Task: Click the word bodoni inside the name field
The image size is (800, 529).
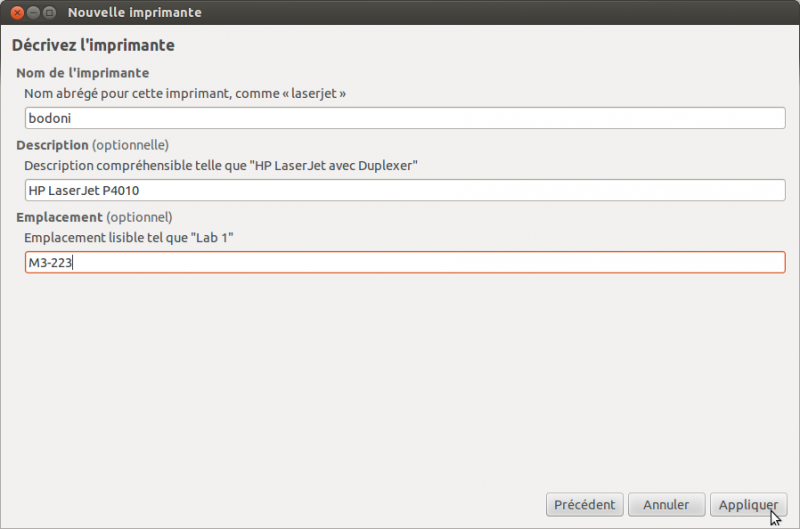Action: [49, 118]
